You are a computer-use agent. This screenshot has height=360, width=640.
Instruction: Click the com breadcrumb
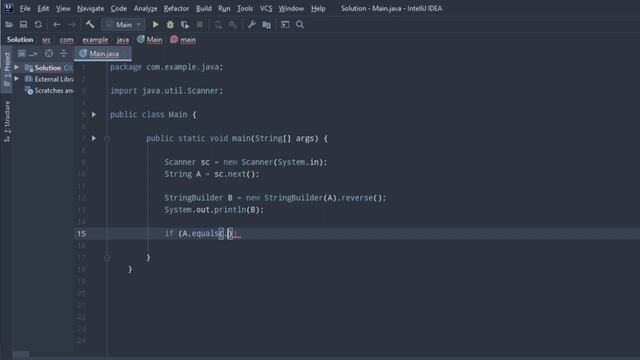point(67,40)
